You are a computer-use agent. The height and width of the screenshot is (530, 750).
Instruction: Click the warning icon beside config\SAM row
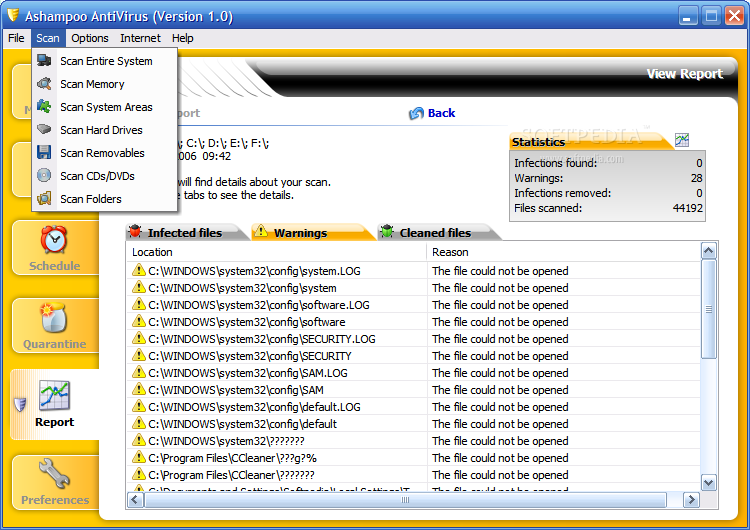(138, 389)
